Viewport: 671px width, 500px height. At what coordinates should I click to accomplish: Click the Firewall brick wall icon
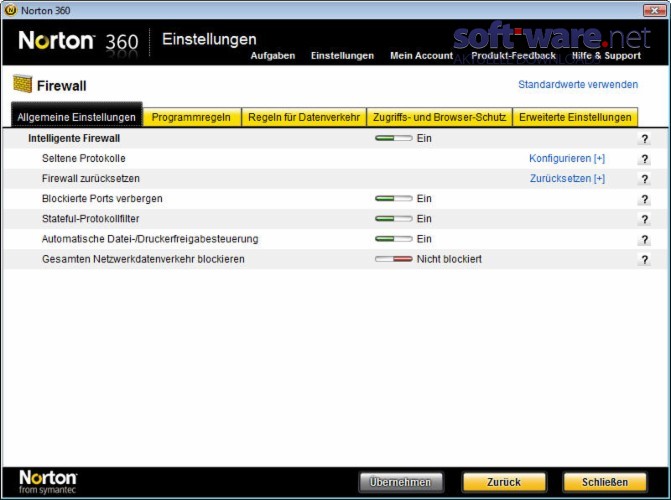click(x=23, y=84)
